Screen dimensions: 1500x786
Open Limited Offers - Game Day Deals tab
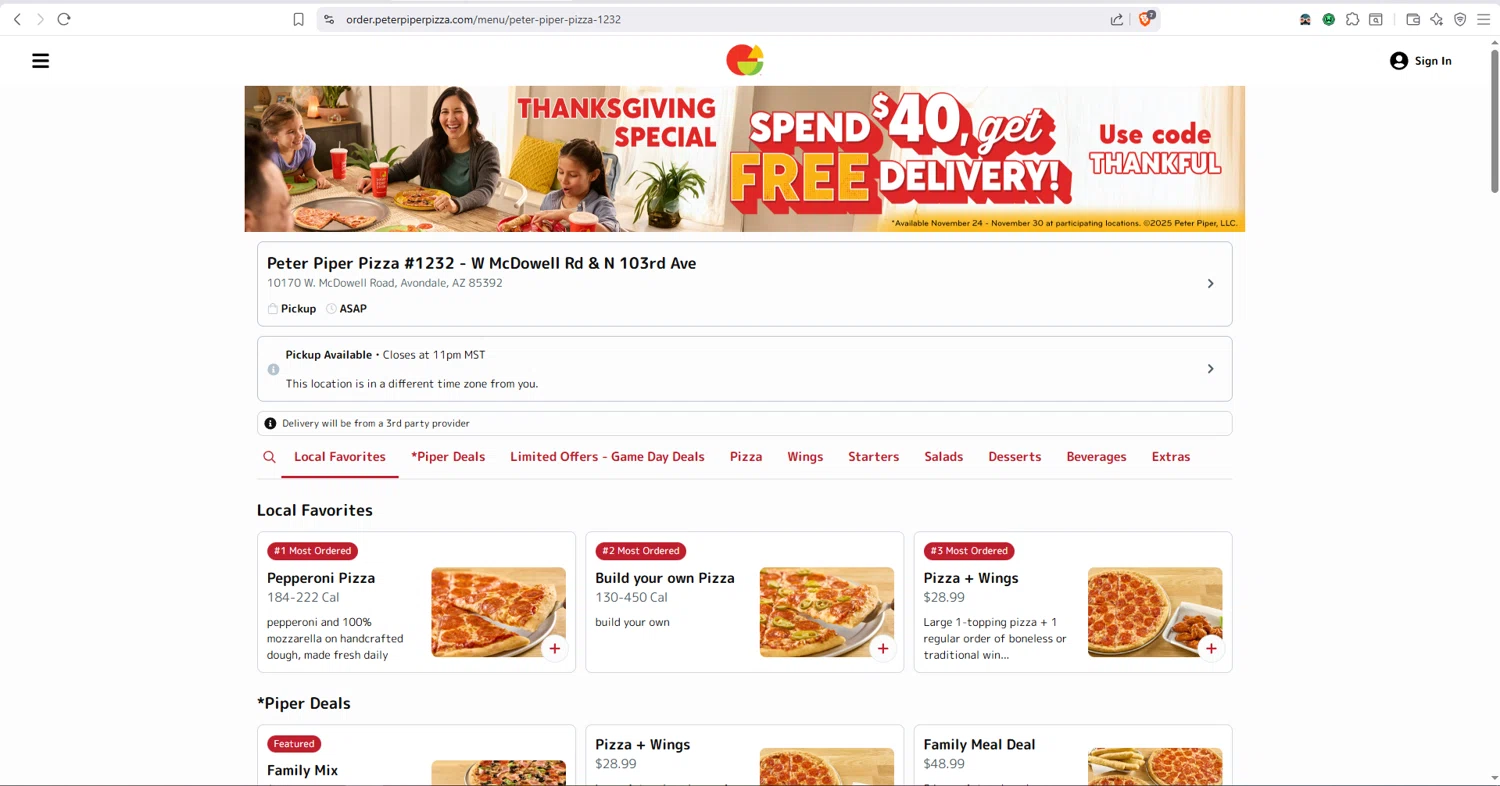click(607, 457)
